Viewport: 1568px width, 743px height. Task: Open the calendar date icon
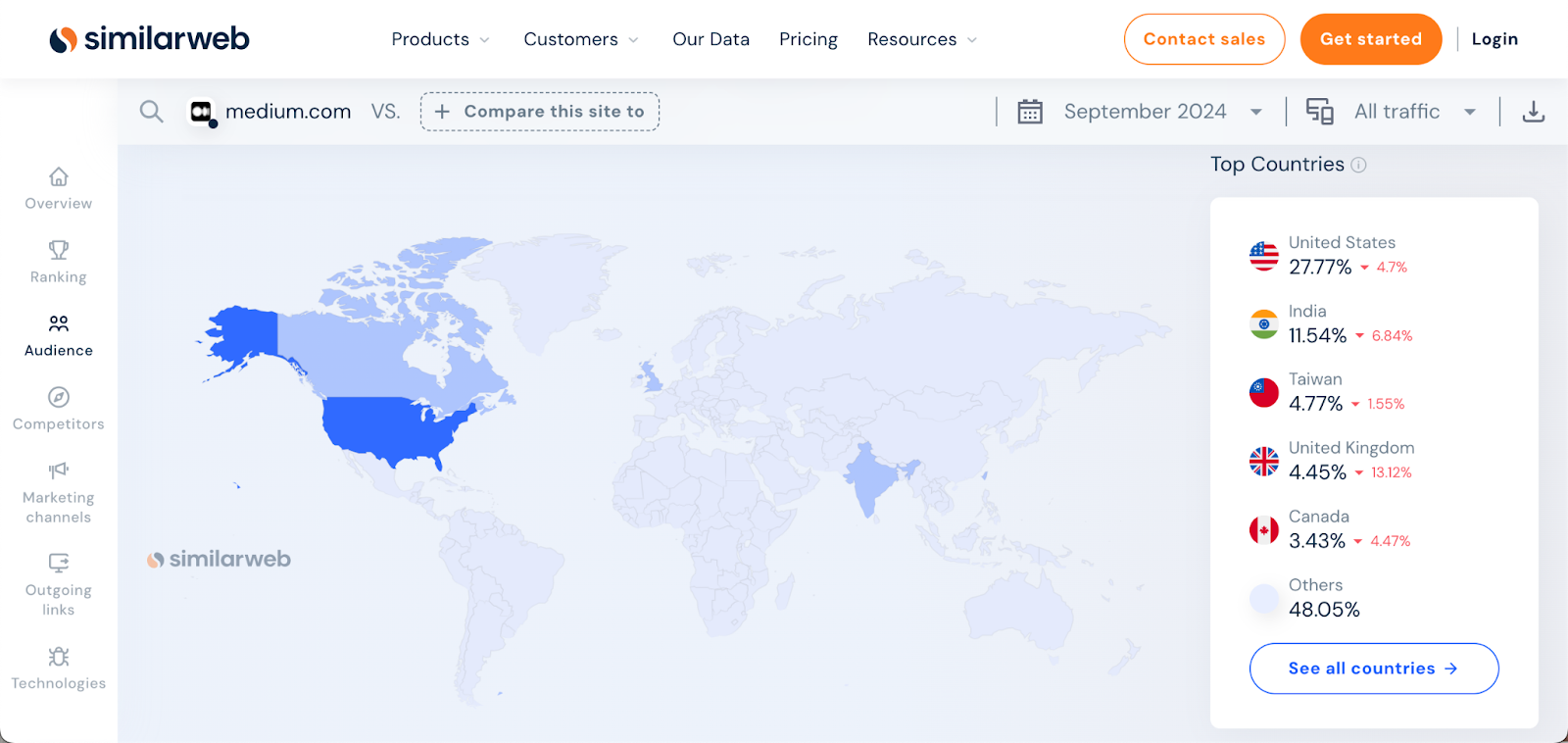pos(1030,112)
